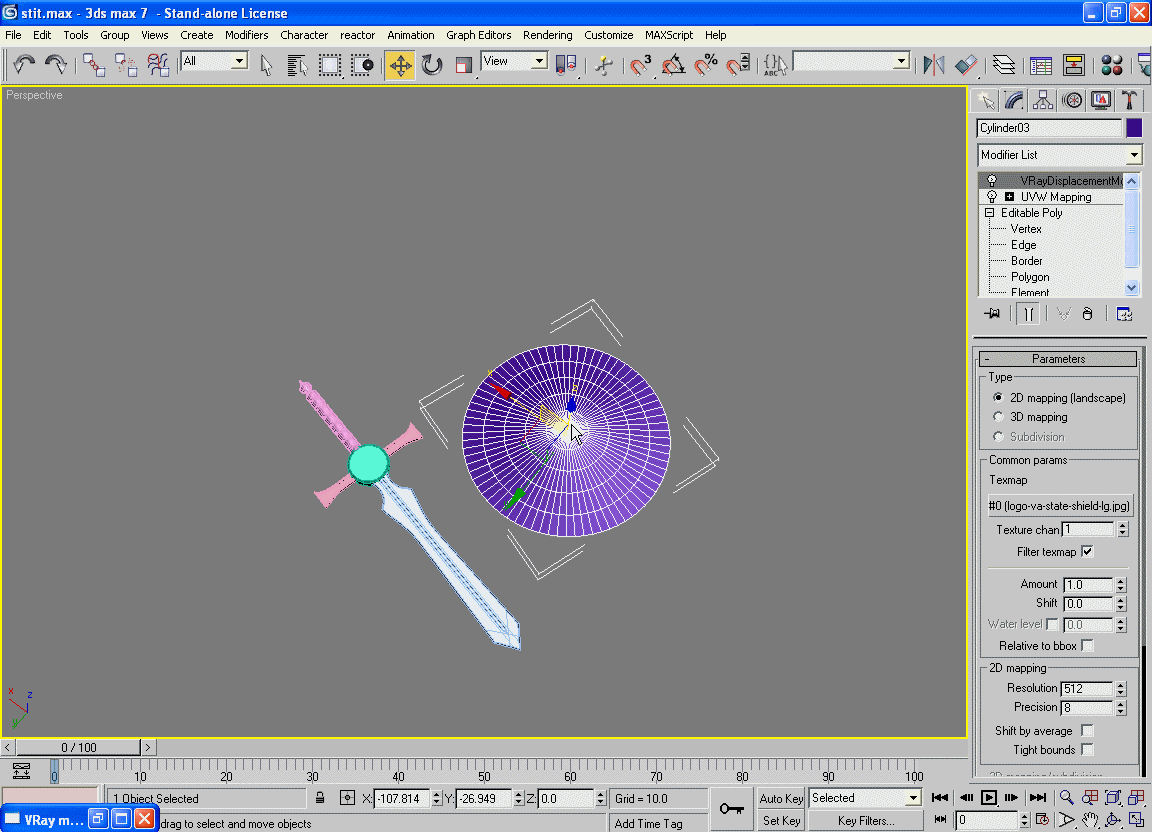The image size is (1152, 832).
Task: Click the purple object color swatch
Action: point(1134,128)
